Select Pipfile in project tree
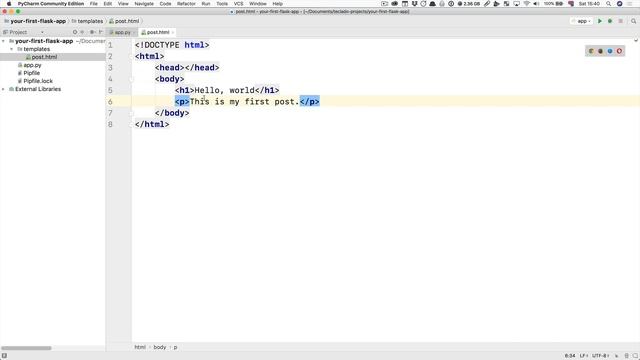The image size is (640, 360). coord(31,73)
